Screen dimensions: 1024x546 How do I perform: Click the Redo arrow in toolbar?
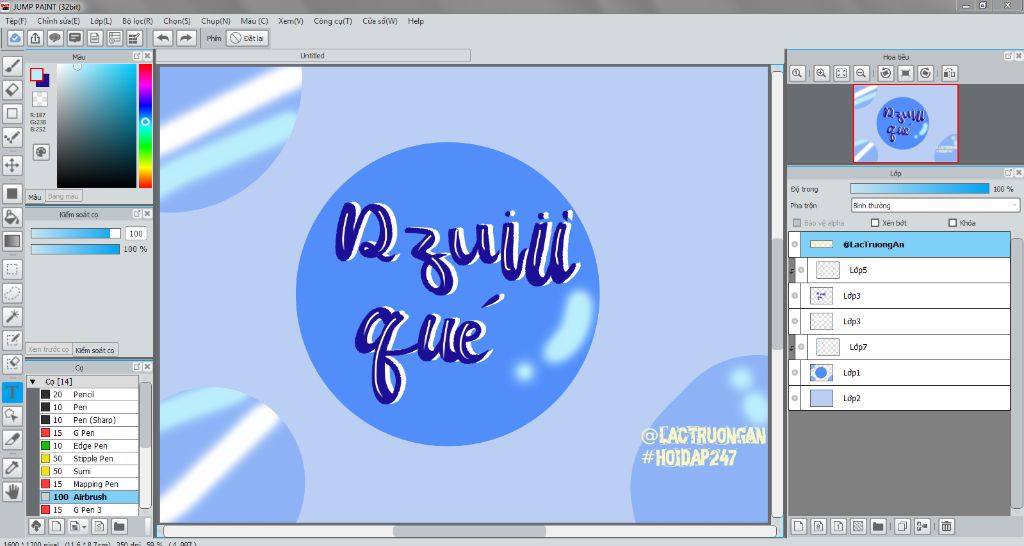(186, 38)
